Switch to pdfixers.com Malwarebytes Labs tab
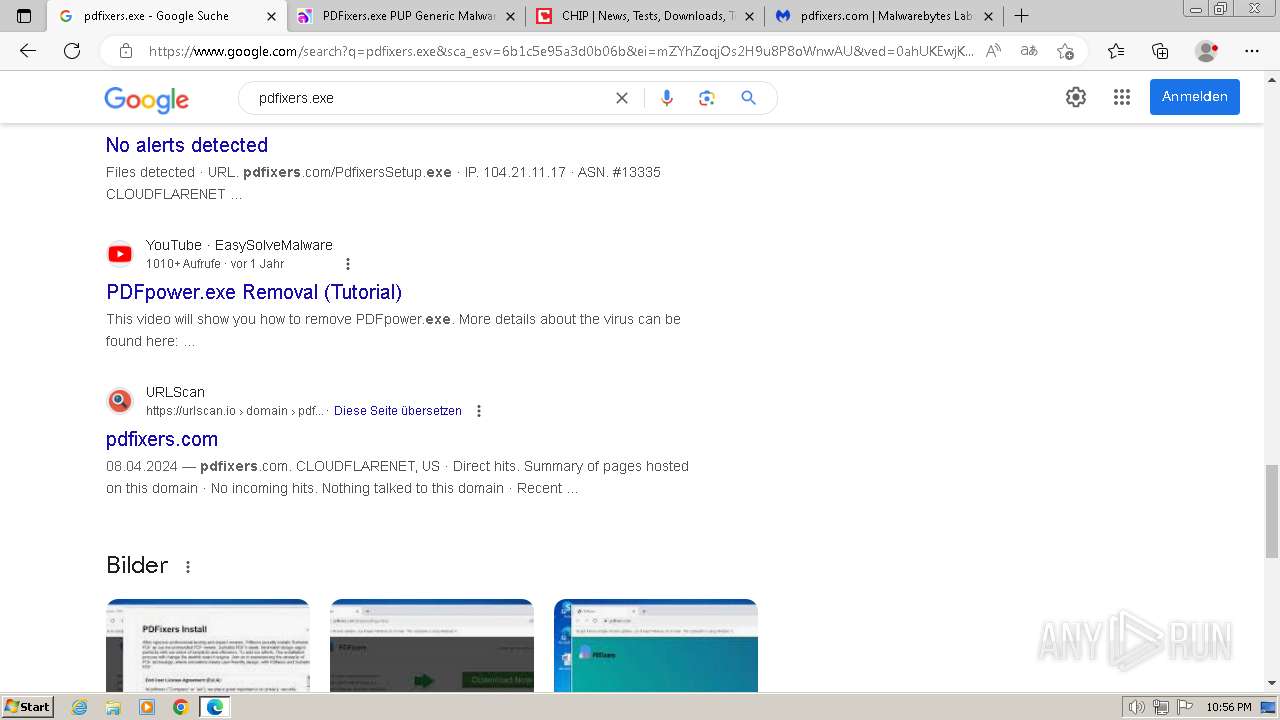1280x720 pixels. pyautogui.click(x=886, y=16)
